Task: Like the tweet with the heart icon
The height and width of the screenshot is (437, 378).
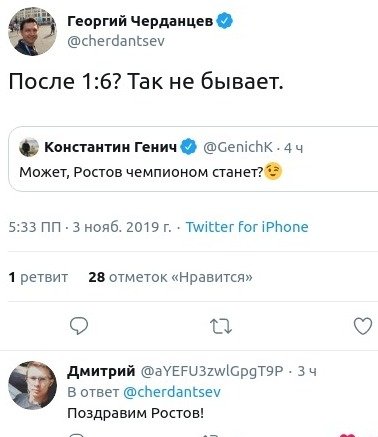Action: click(363, 326)
